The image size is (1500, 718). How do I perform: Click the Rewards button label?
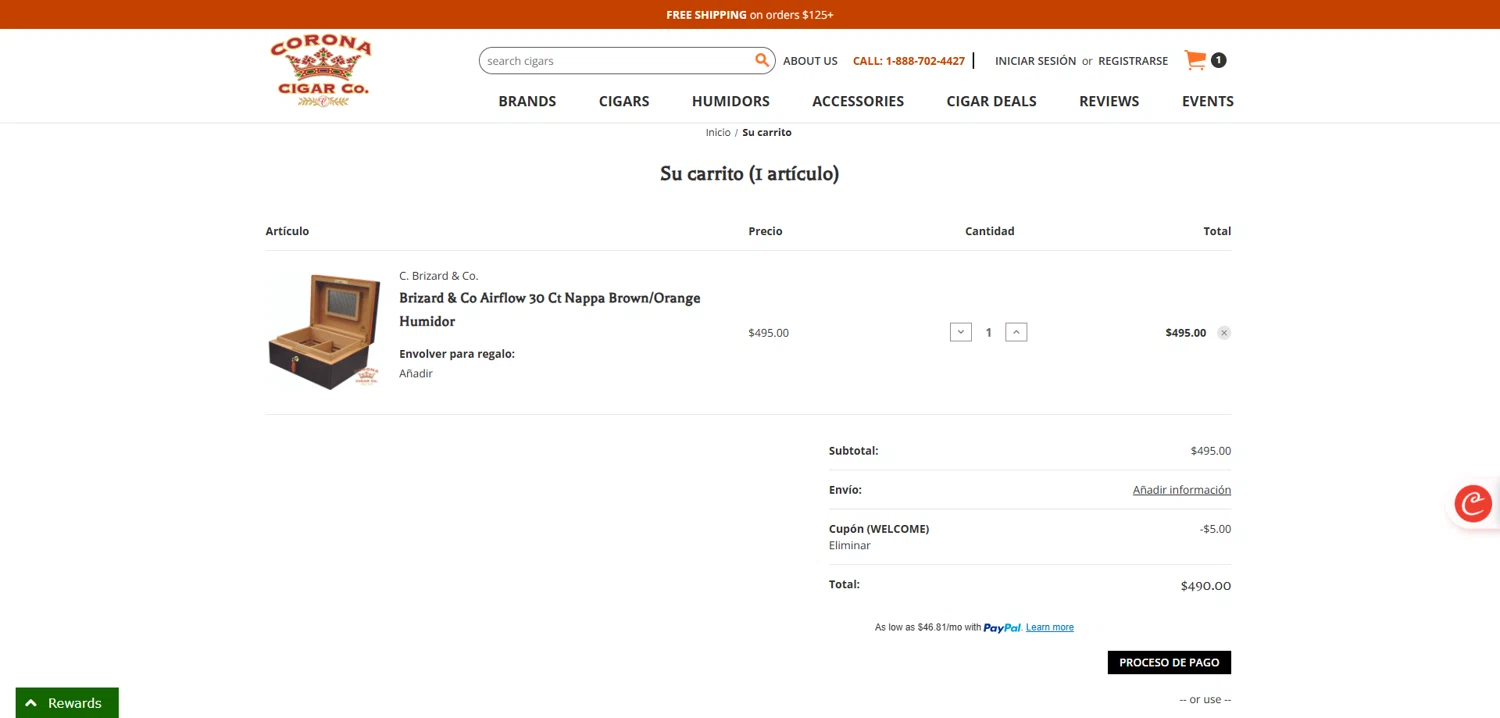pos(75,703)
